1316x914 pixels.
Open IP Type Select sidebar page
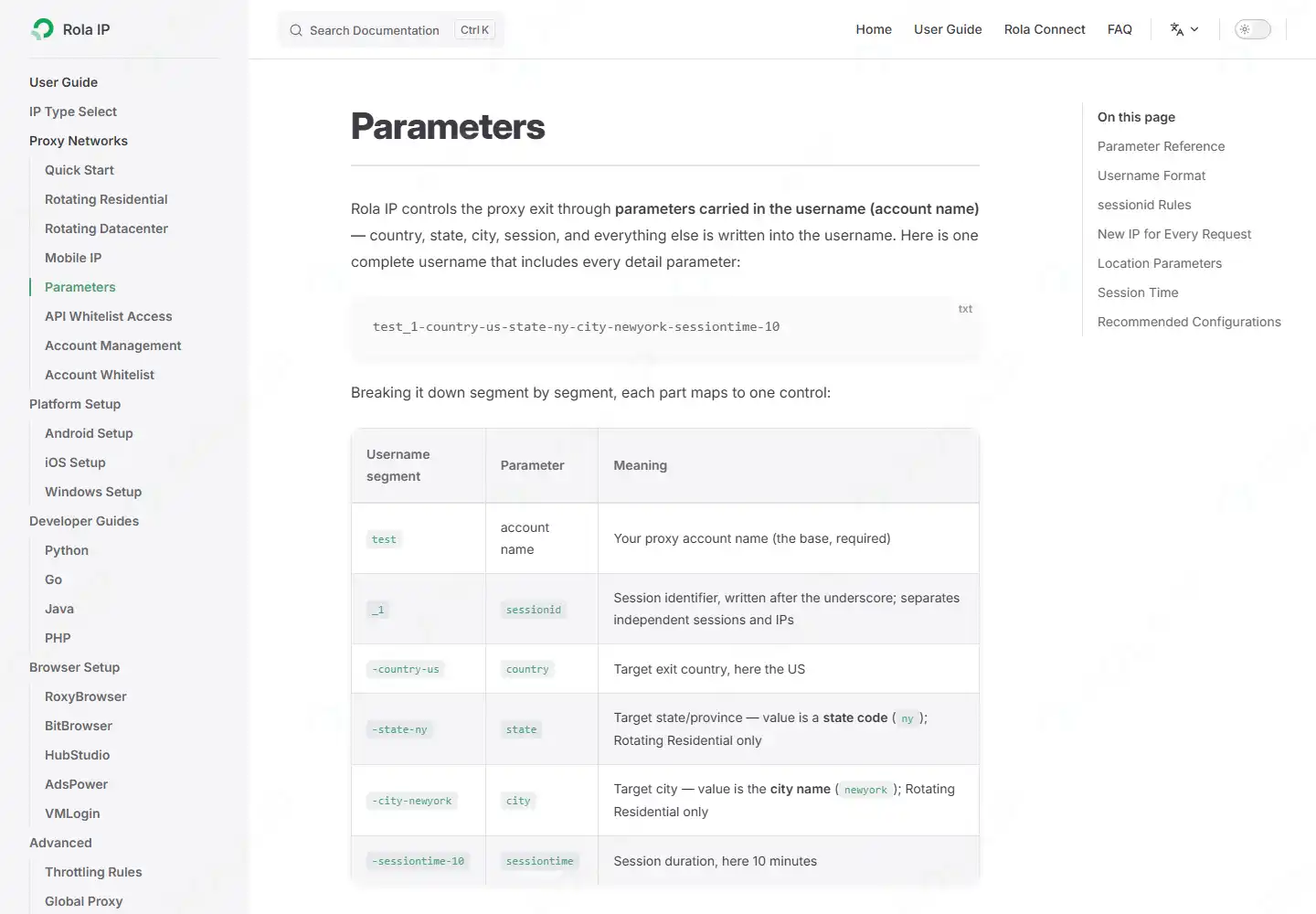[73, 112]
